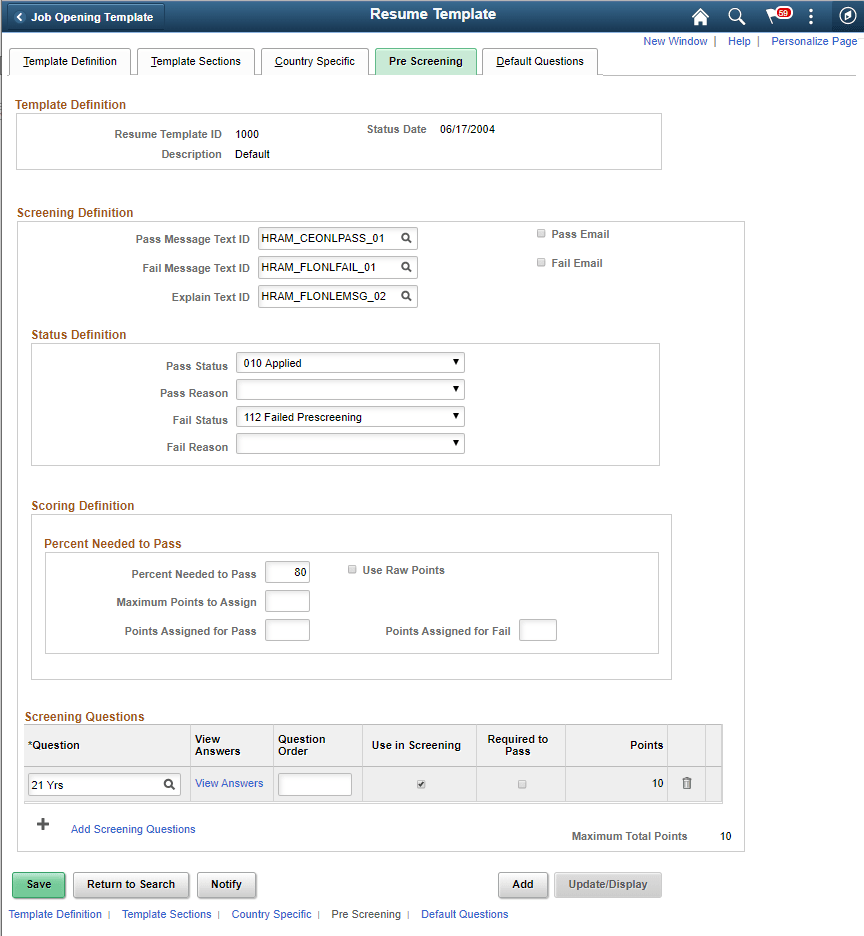Look up Pass Message Text ID
Screen dimensions: 864x936
click(x=406, y=238)
